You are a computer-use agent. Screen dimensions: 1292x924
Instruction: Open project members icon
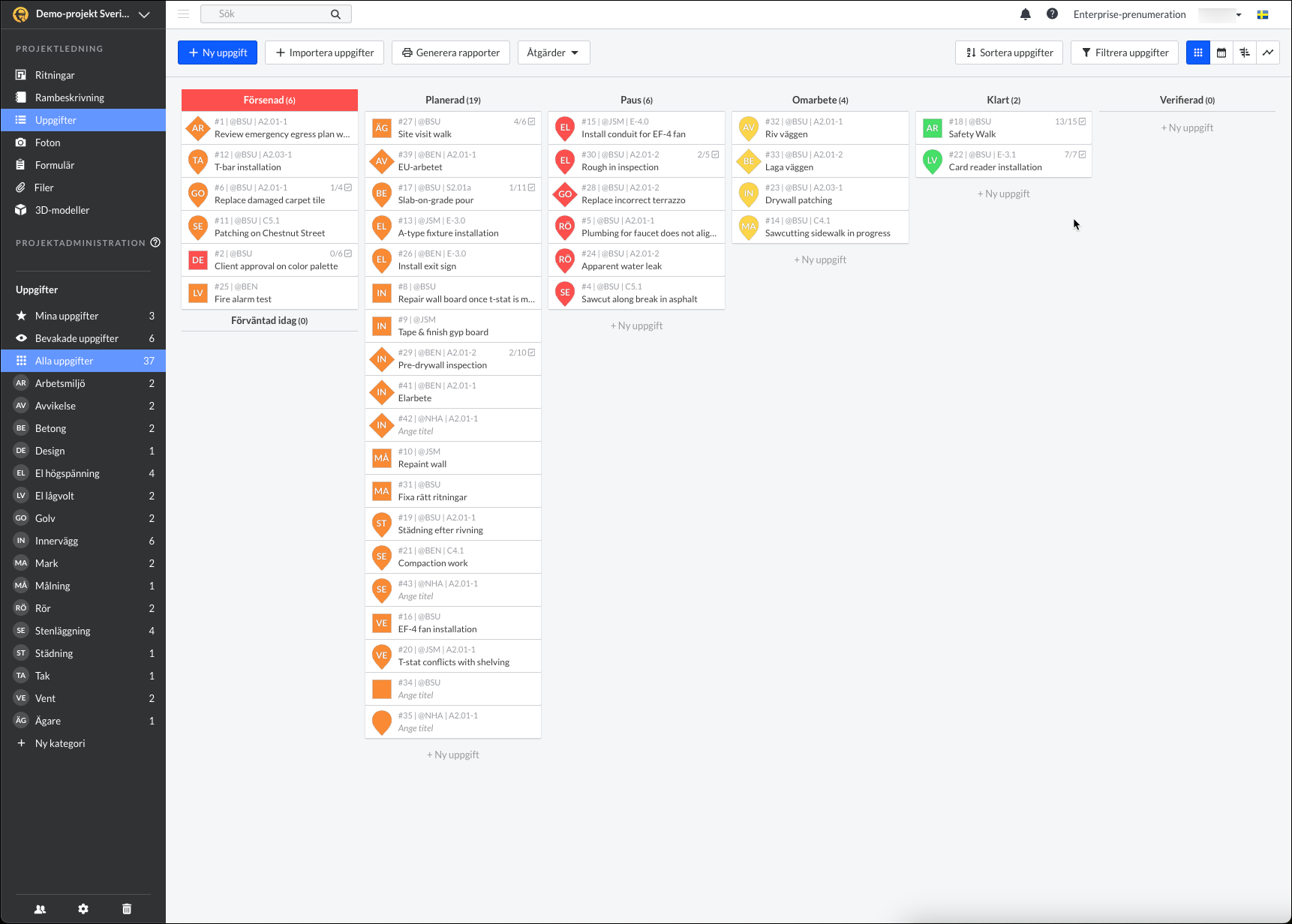41,909
